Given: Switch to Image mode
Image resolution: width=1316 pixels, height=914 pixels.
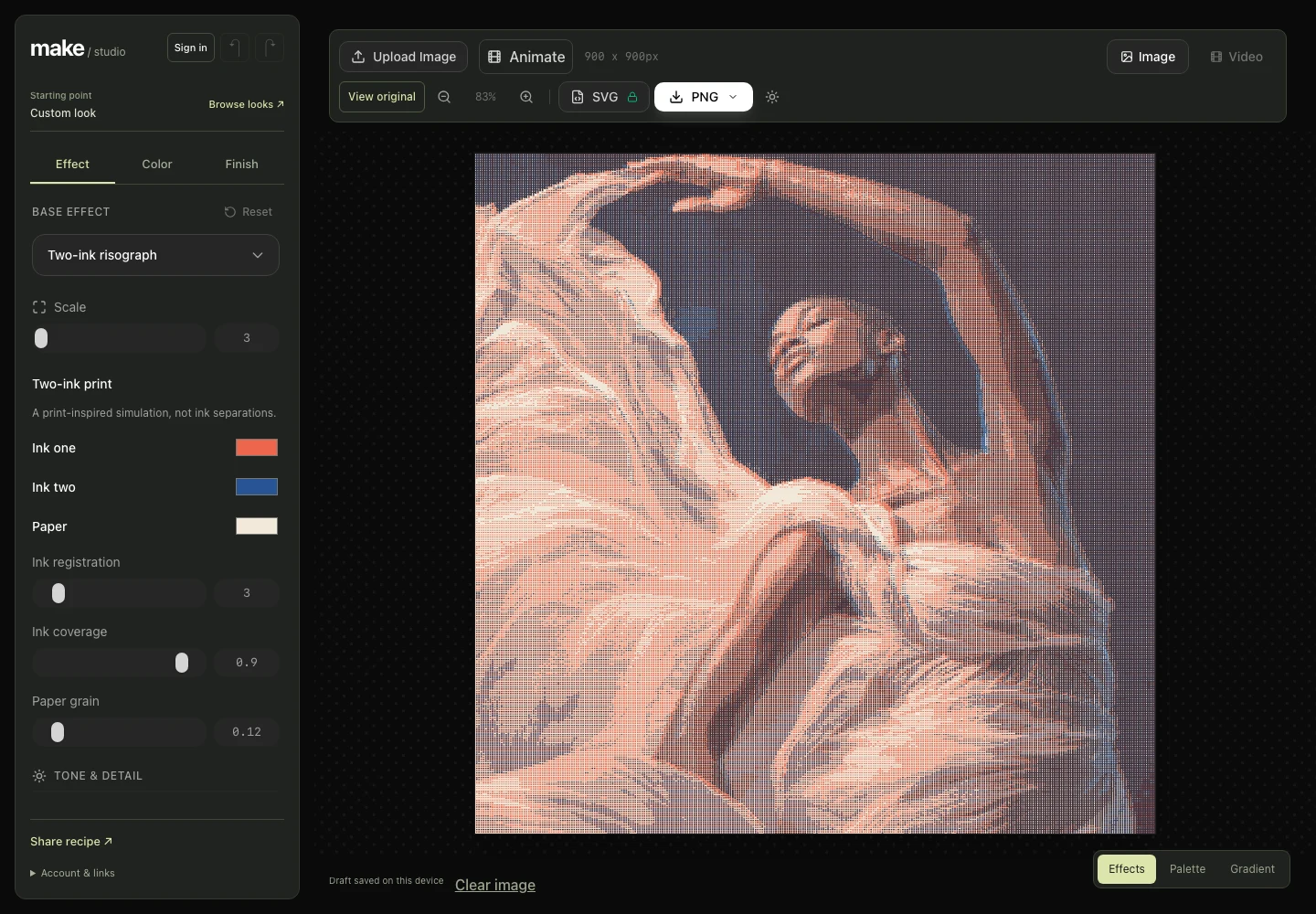Looking at the screenshot, I should click(x=1148, y=57).
